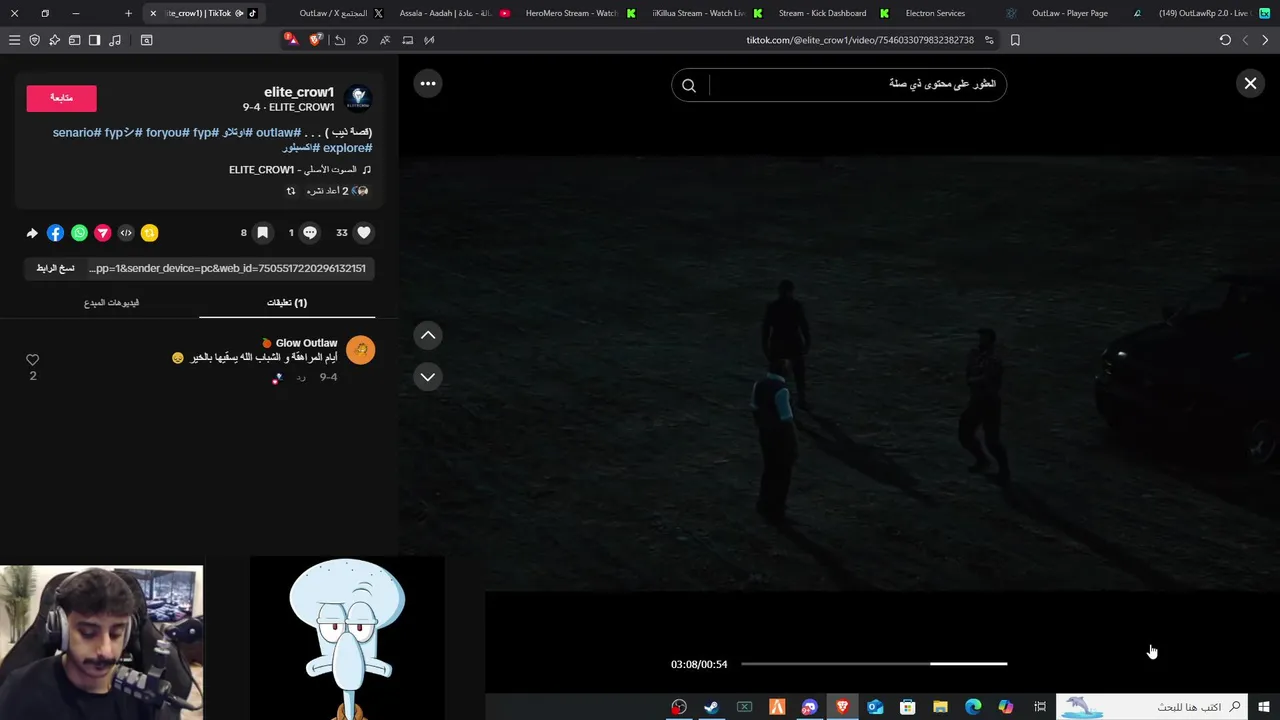
Task: Seek using the video progress bar
Action: (874, 663)
